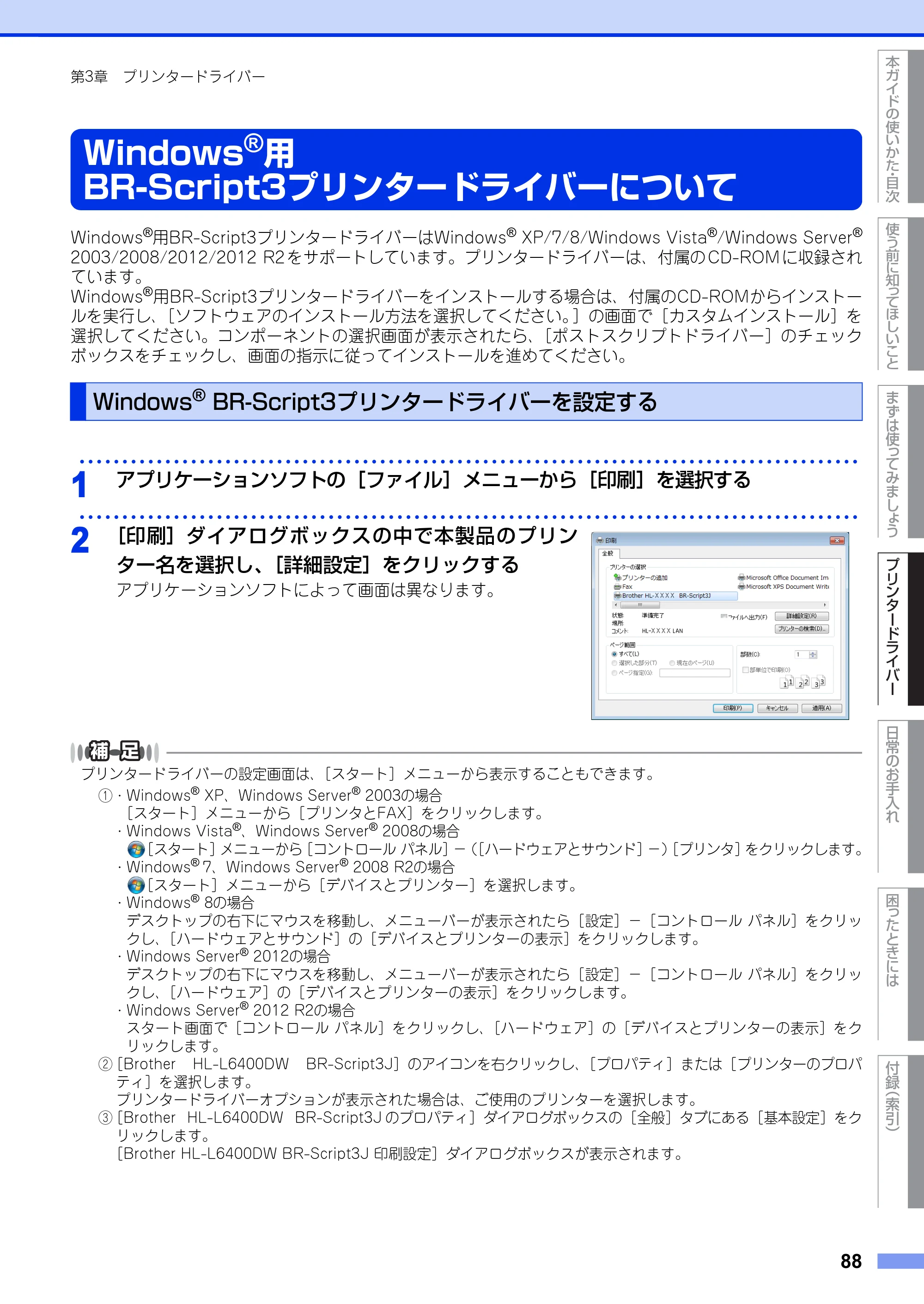Go to 使う前に知ってほしいこと side tab

click(901, 294)
